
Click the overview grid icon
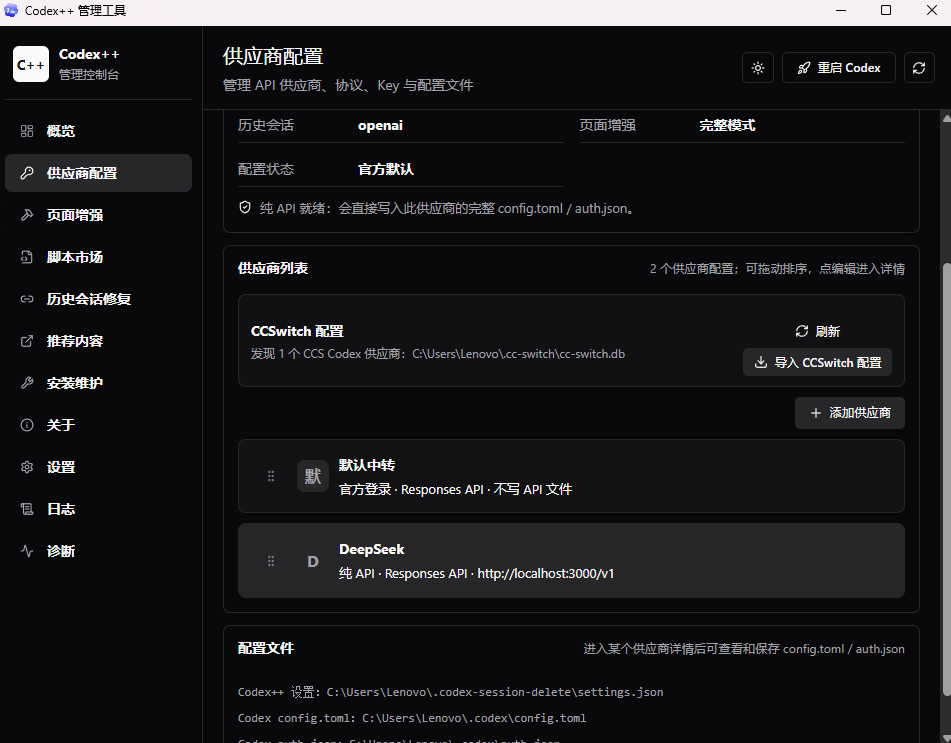coord(27,131)
